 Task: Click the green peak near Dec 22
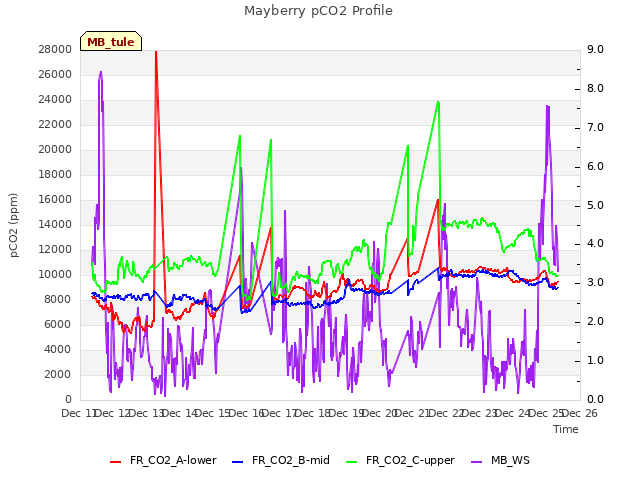pos(438,102)
